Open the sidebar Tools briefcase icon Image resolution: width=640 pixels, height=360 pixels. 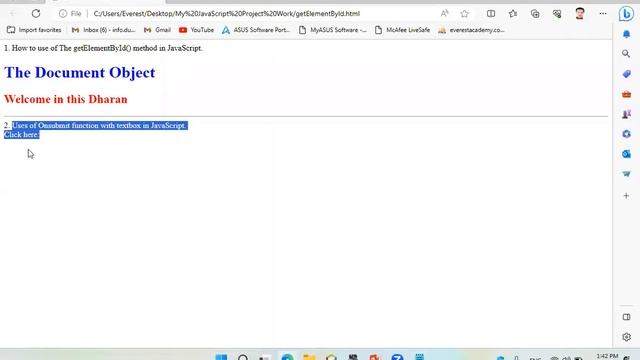point(627,94)
